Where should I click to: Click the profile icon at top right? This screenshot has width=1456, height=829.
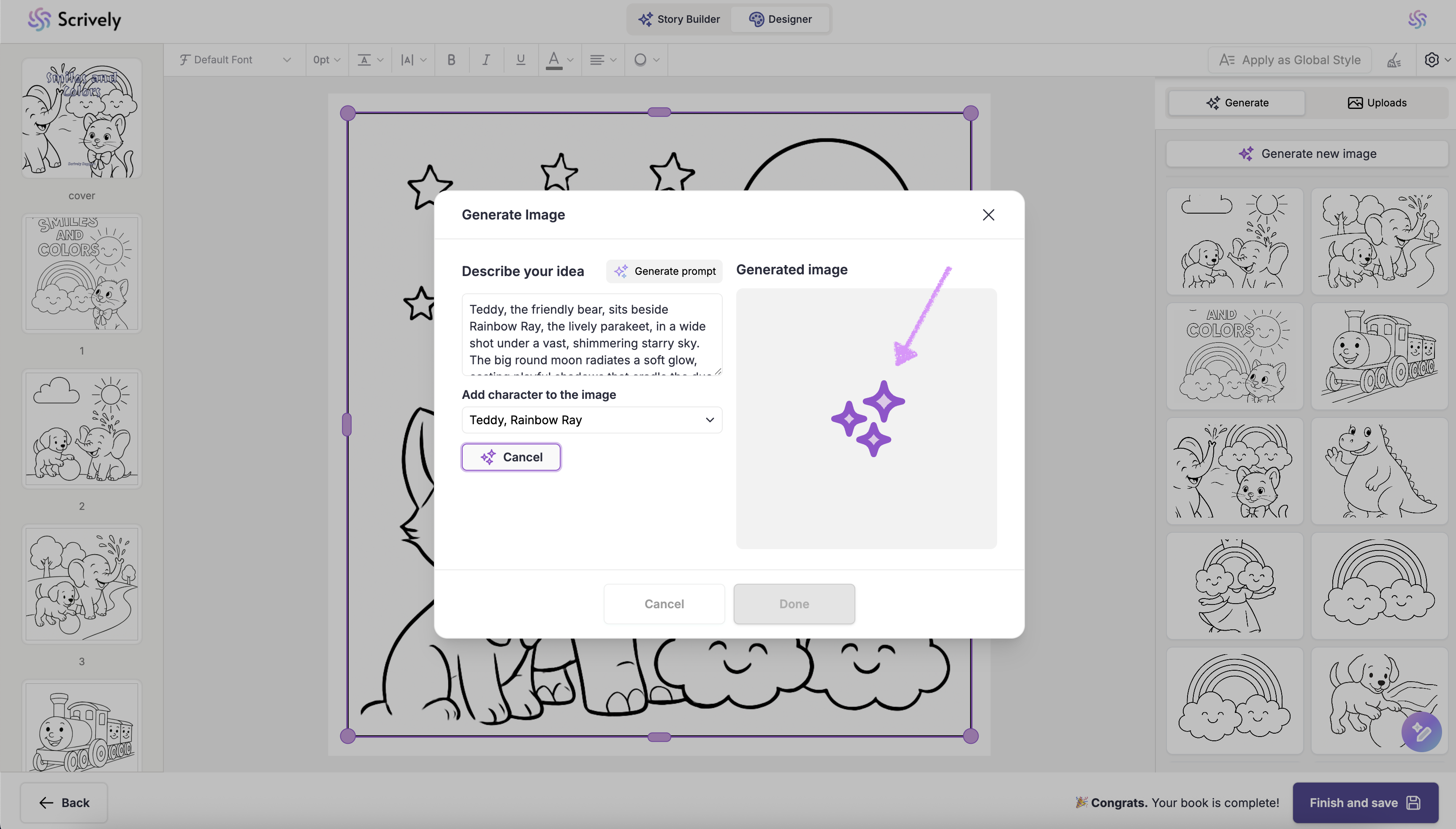coord(1417,19)
